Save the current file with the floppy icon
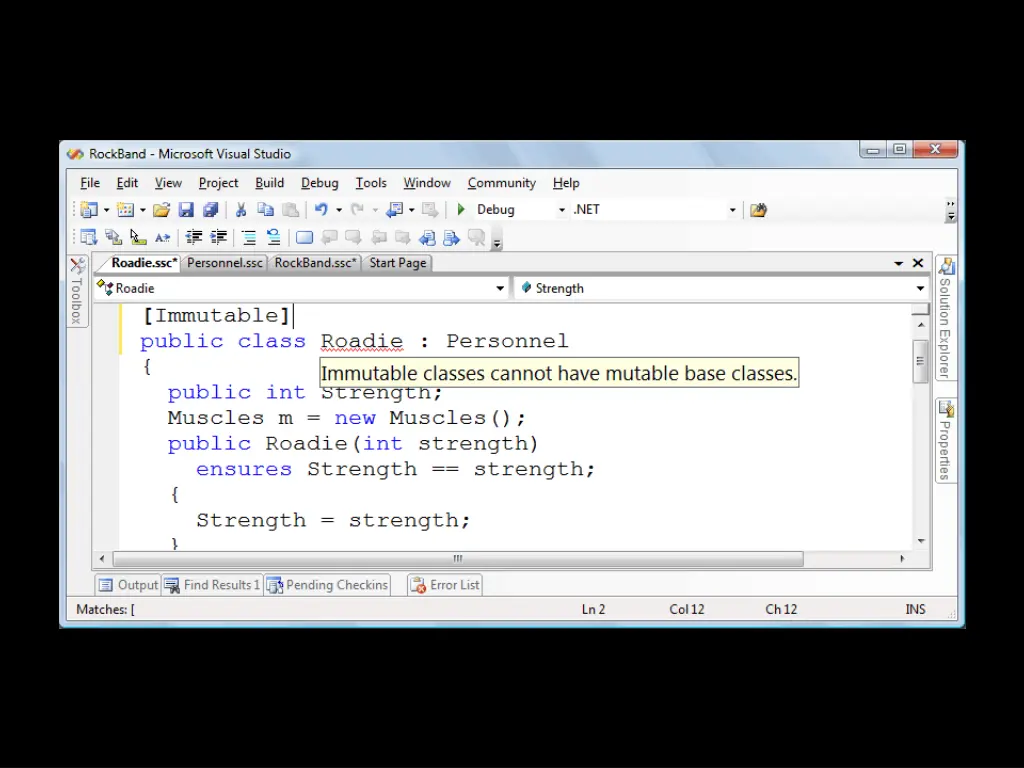This screenshot has width=1024, height=768. click(186, 210)
